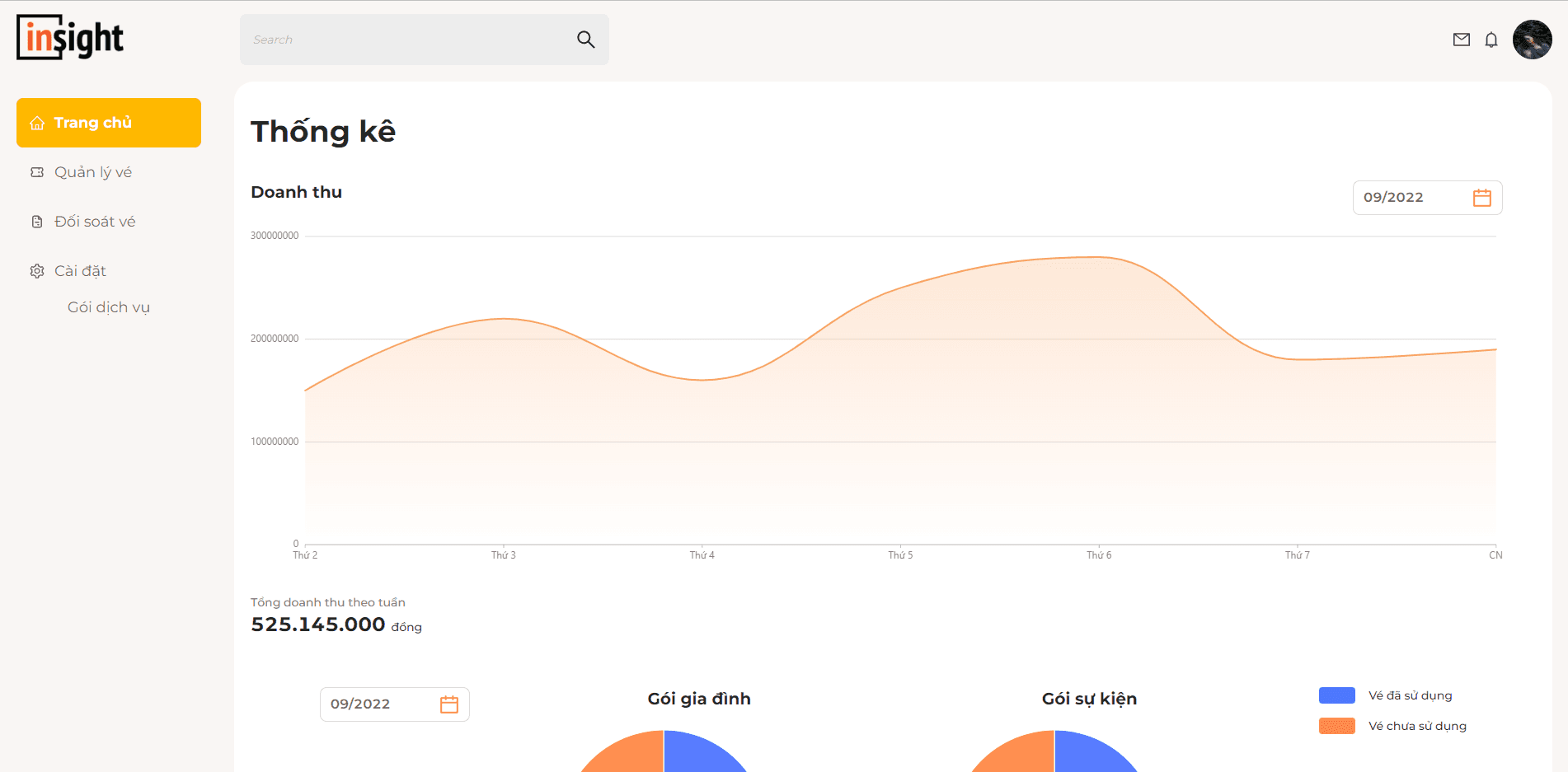Click the Thống kê heading
Viewport: 1568px width, 772px height.
323,132
